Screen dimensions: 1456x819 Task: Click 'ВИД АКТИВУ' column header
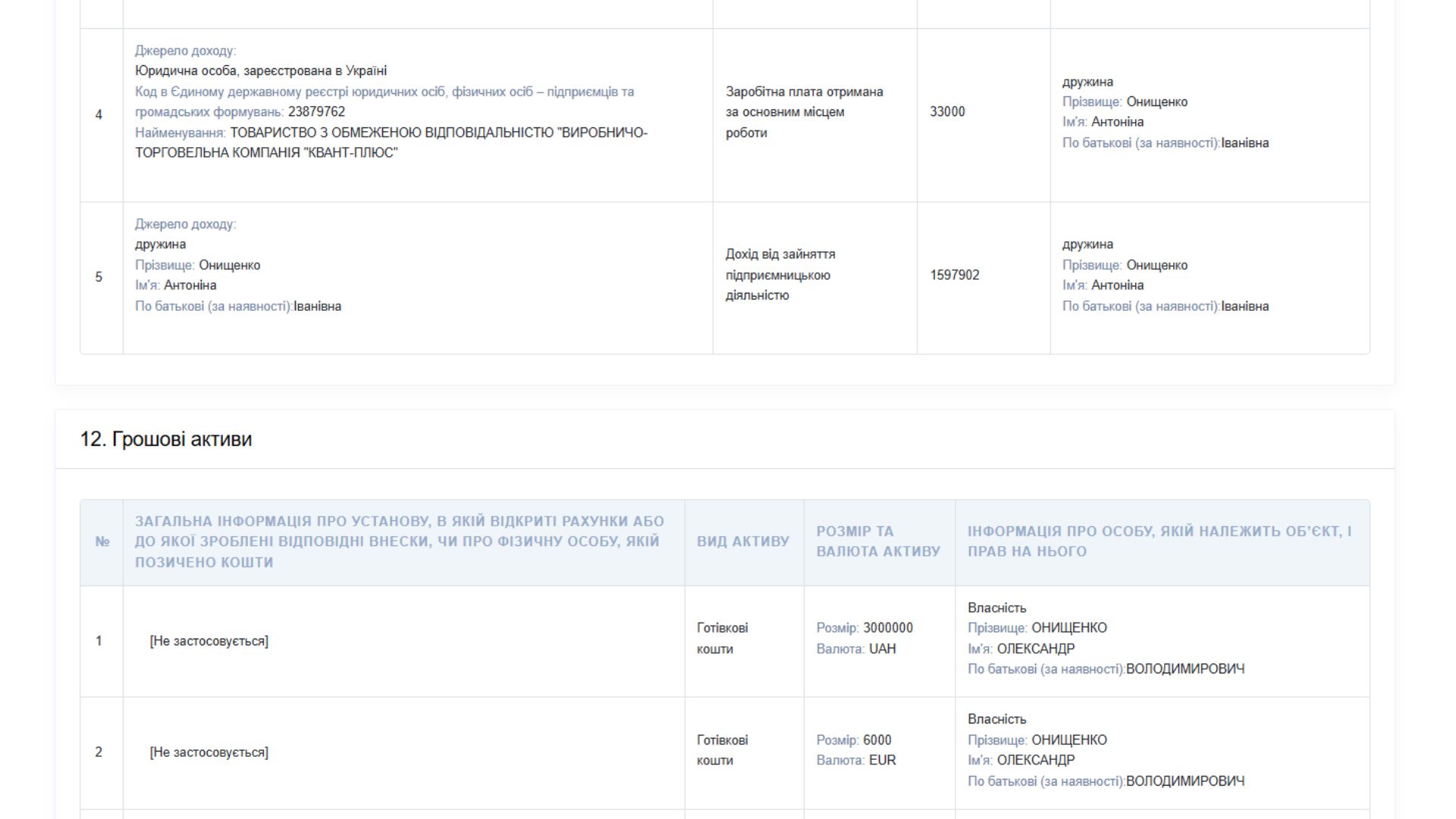(x=742, y=541)
